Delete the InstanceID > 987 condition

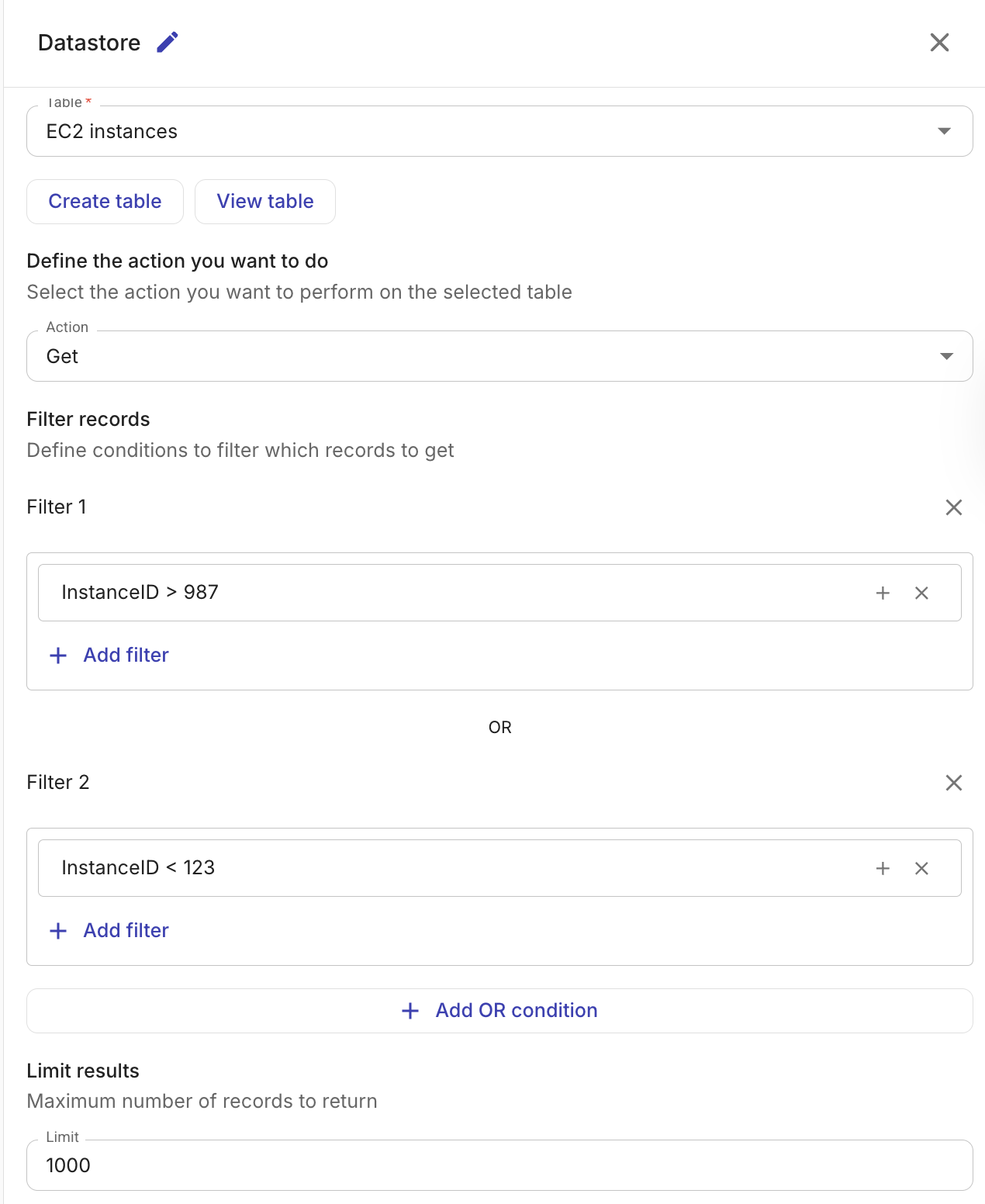coord(921,593)
